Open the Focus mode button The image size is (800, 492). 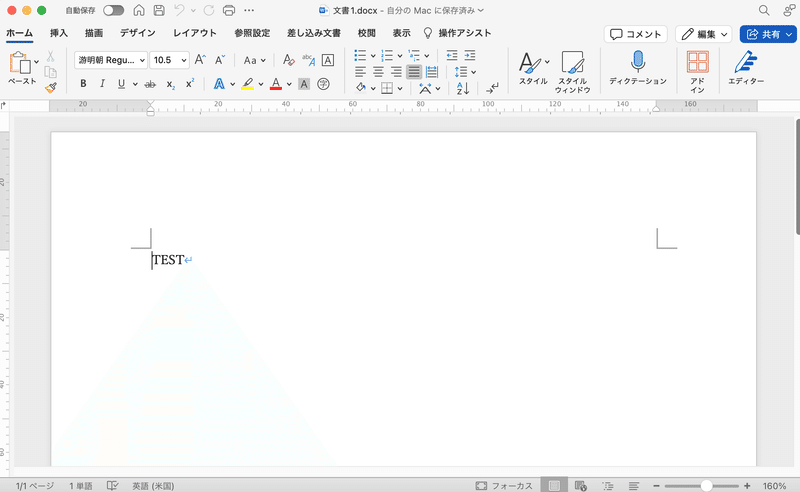[x=504, y=486]
